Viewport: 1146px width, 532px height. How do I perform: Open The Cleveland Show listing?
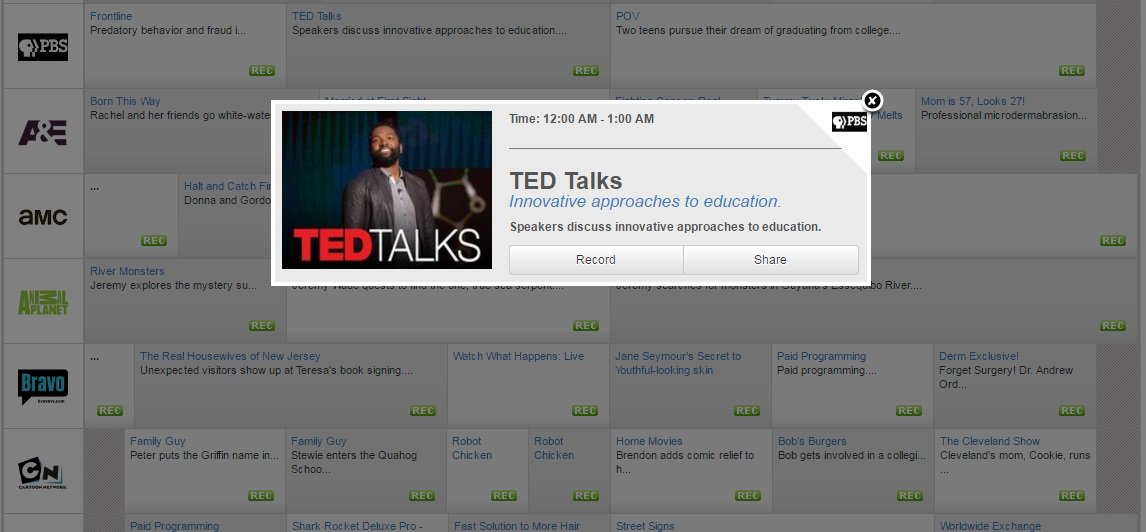point(990,441)
